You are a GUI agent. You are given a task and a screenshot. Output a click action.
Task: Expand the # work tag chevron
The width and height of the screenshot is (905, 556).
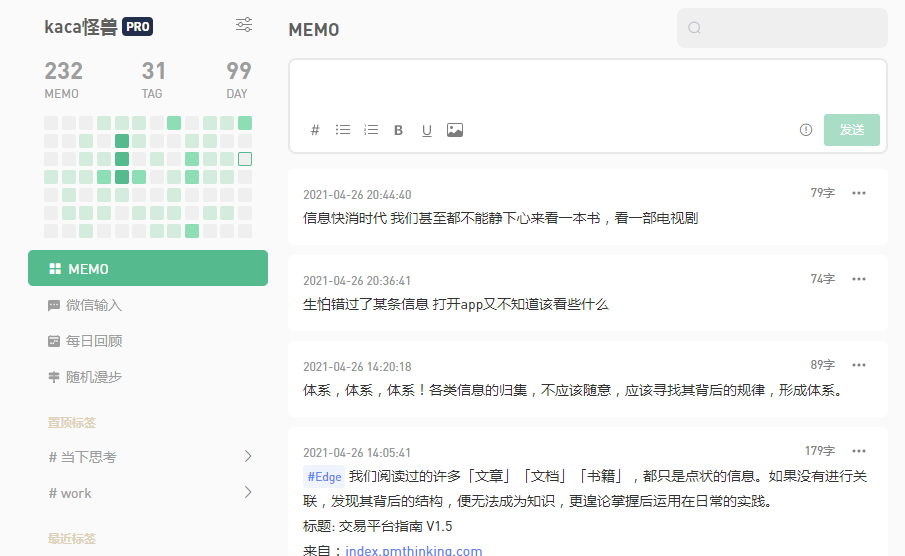[x=248, y=492]
